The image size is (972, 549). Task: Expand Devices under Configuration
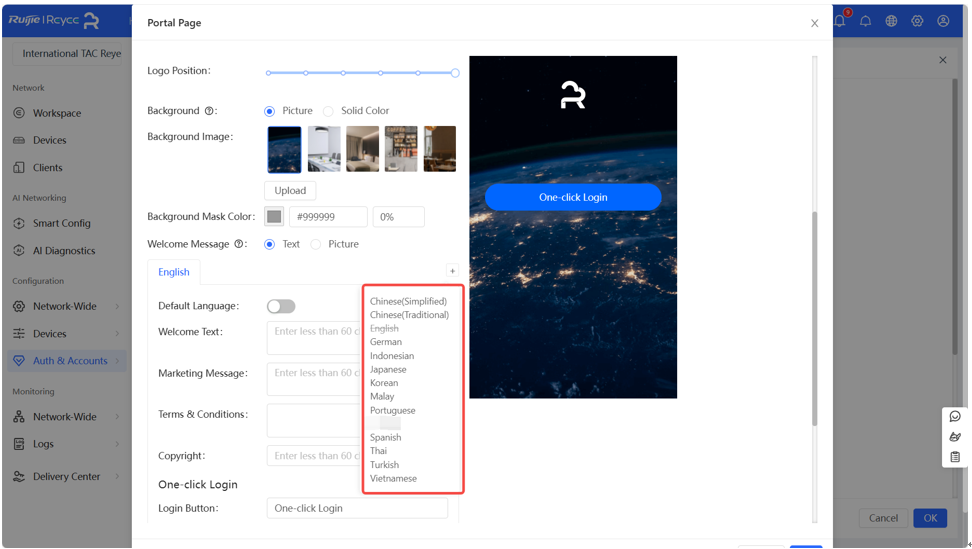click(x=117, y=333)
